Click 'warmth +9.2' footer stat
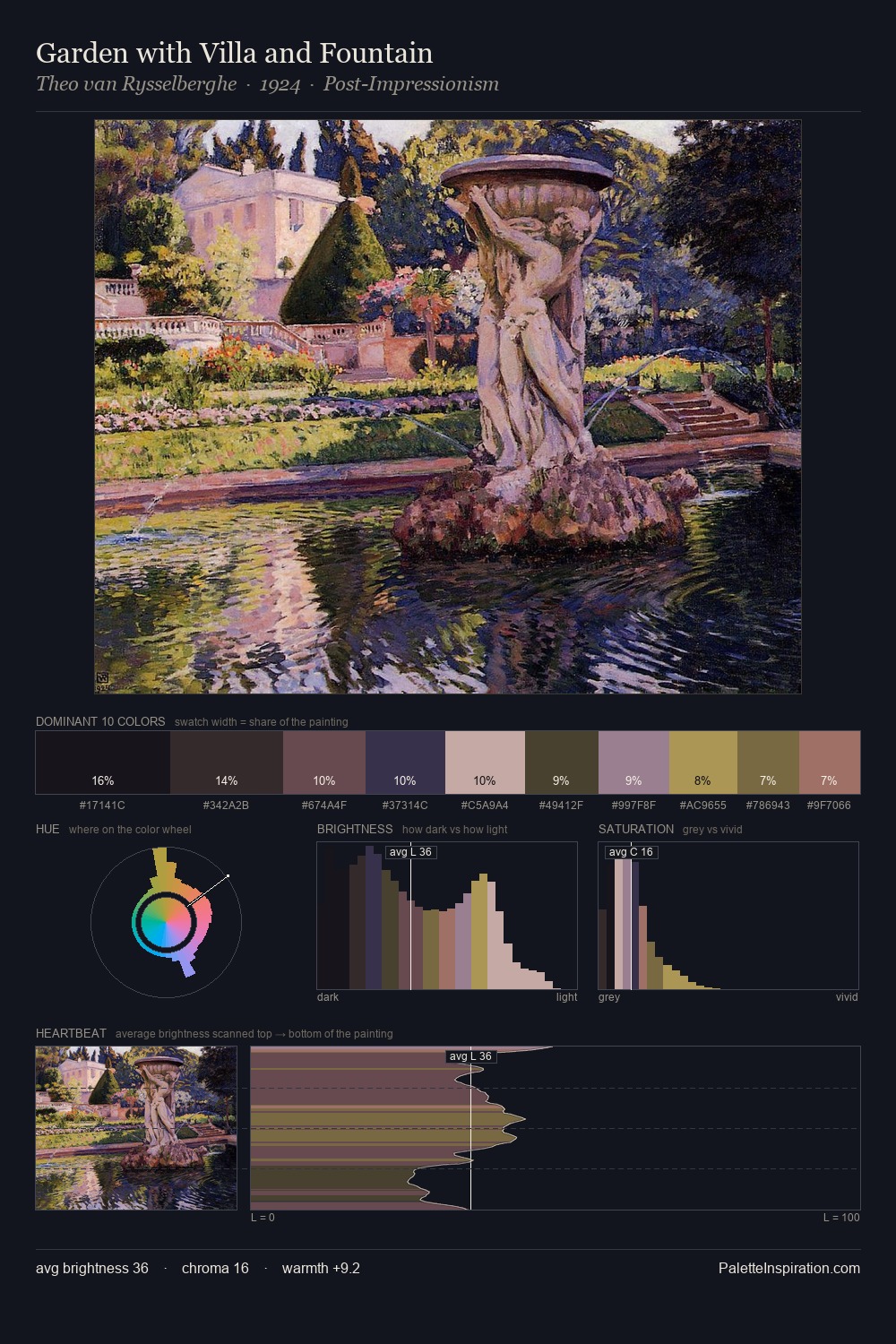 (321, 1268)
